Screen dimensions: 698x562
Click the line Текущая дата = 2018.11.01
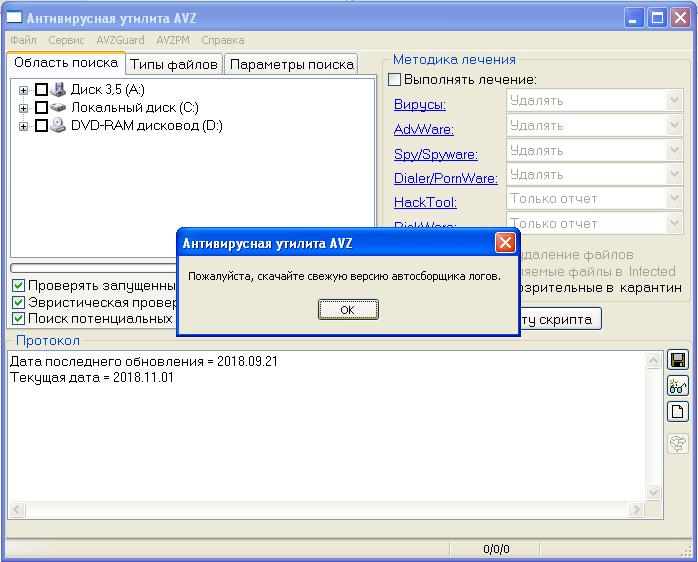(92, 378)
